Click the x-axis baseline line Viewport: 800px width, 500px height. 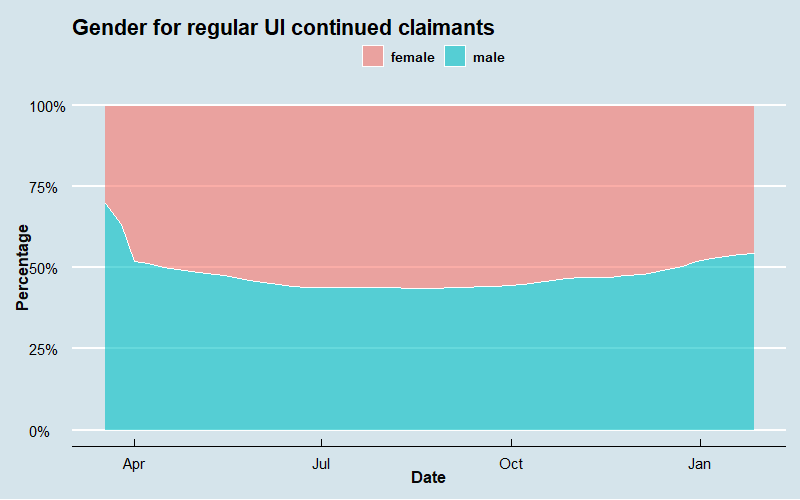tap(428, 447)
